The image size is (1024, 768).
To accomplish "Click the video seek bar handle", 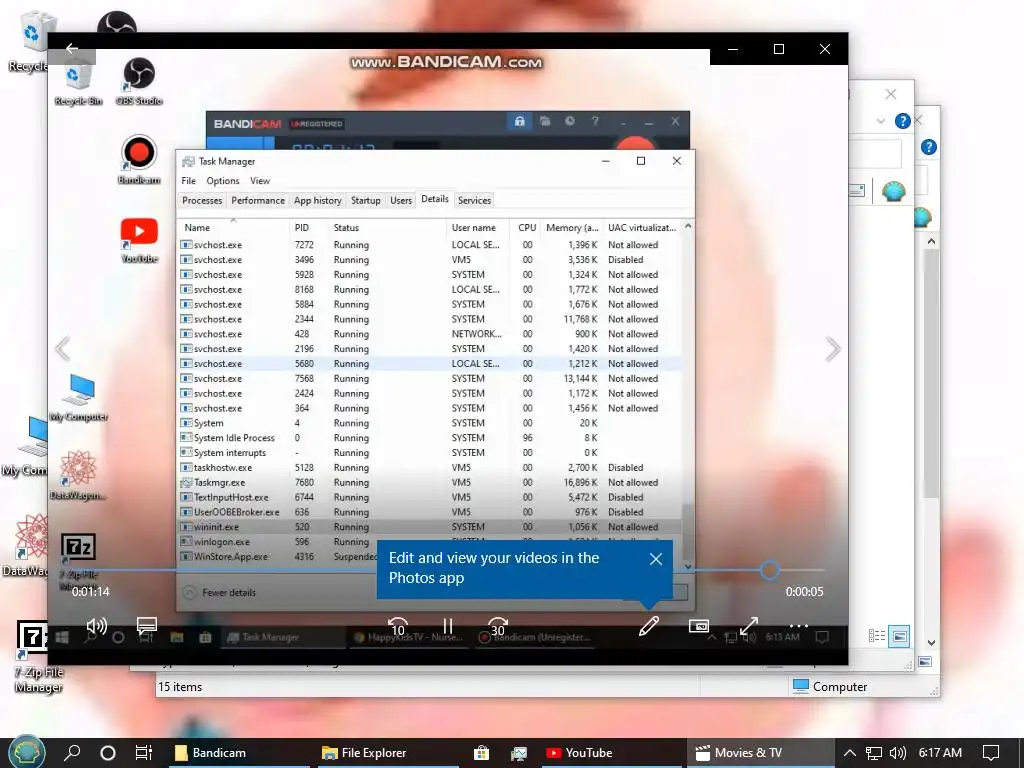I will click(x=769, y=570).
